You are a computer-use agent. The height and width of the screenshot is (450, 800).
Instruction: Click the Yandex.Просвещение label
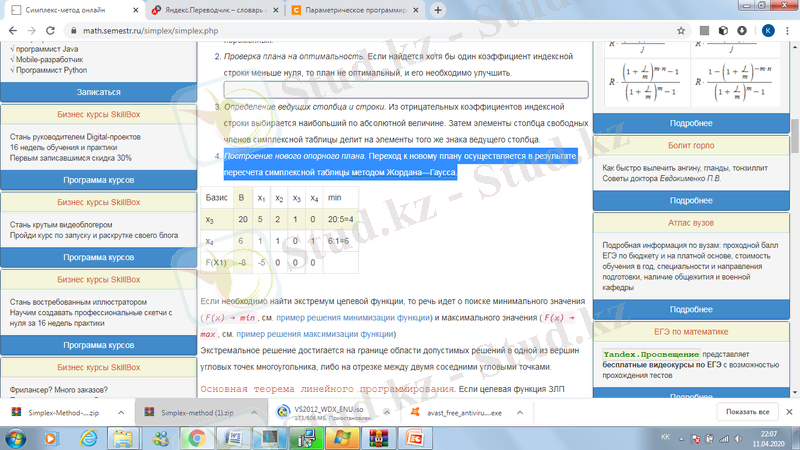click(x=651, y=354)
